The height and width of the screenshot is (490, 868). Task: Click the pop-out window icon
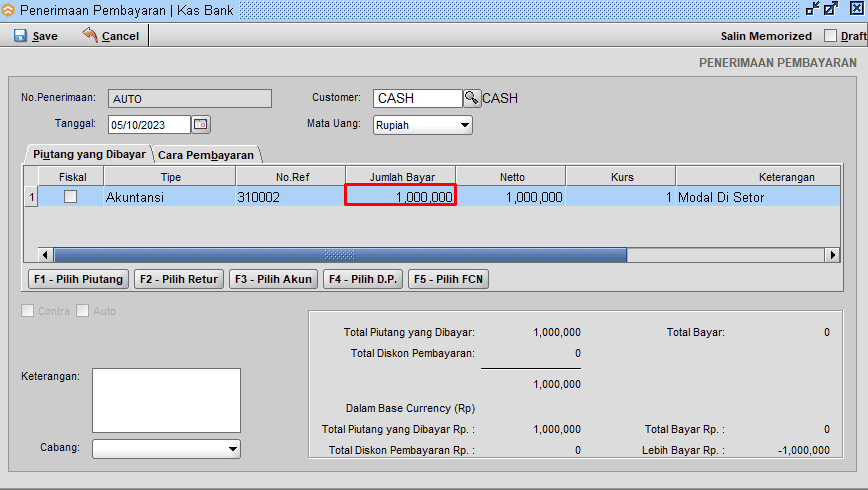(x=831, y=8)
